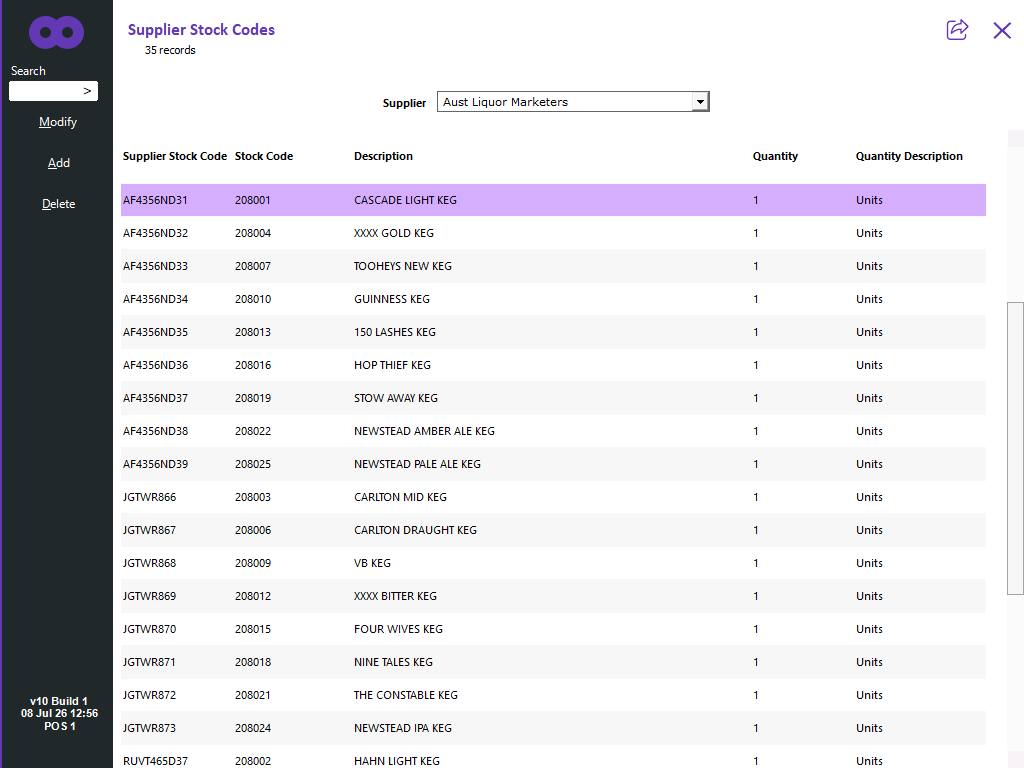This screenshot has height=768, width=1024.
Task: Click quantity 1 in GUINNESS KEG row
Action: tap(756, 299)
